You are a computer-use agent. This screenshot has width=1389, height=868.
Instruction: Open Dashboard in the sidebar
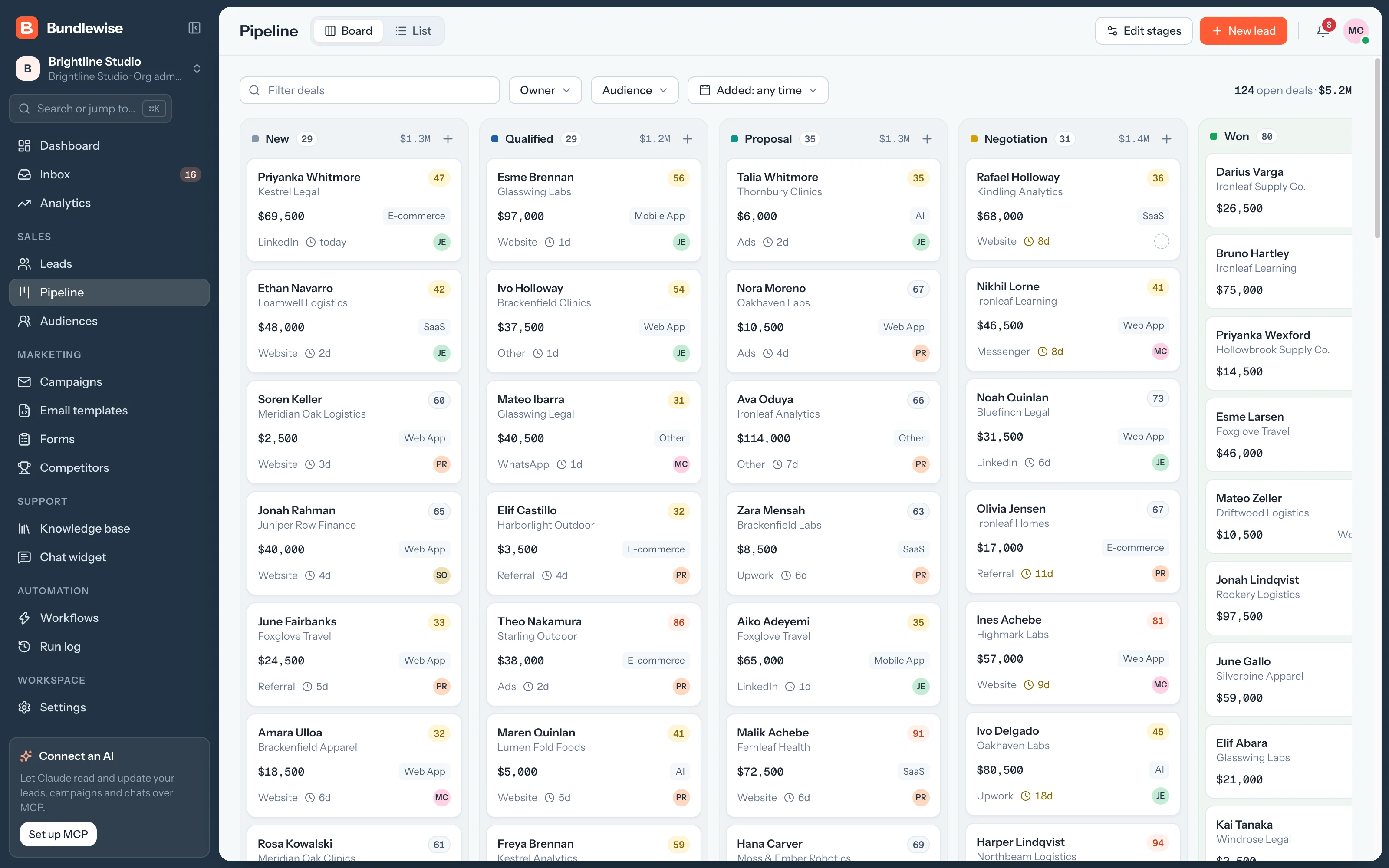[109, 146]
